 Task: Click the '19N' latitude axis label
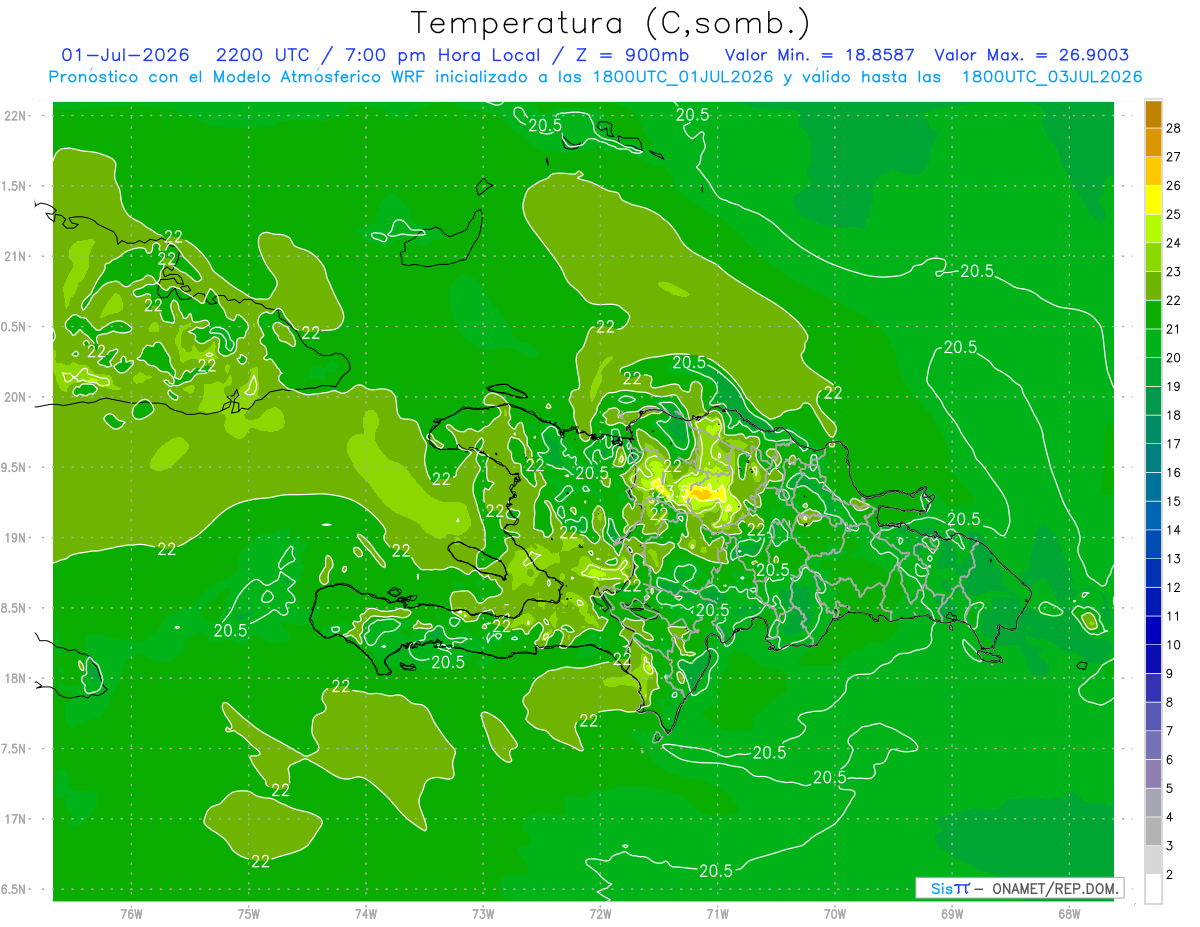15,537
